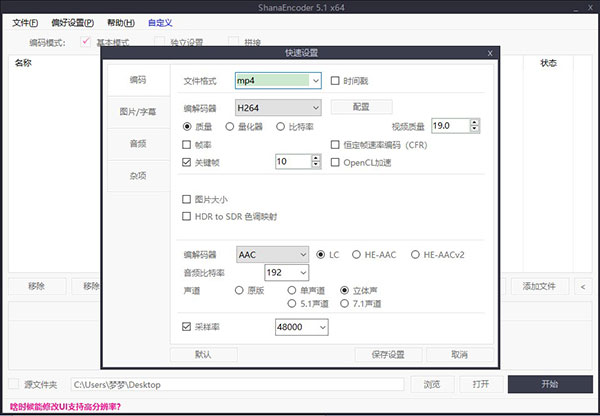Increase 视频质量 with up arrow
The height and width of the screenshot is (416, 600).
coord(474,122)
